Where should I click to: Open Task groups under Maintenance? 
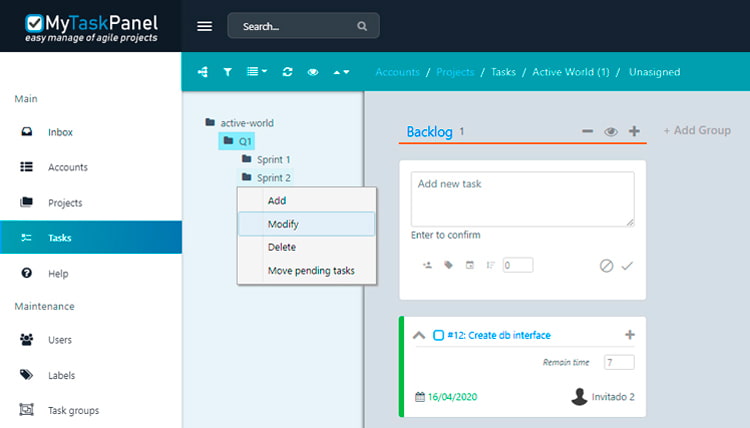tap(91, 410)
